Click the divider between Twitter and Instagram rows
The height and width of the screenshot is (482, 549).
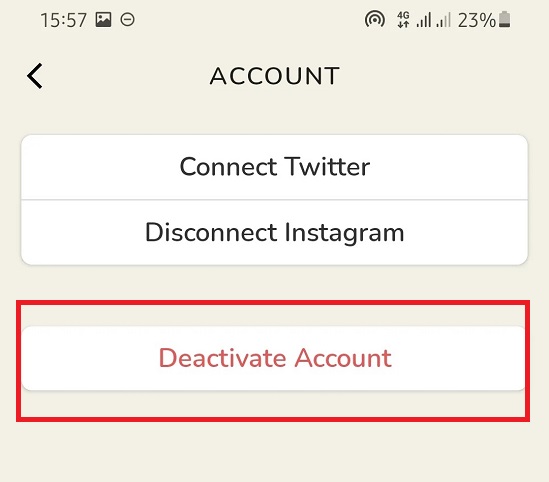274,200
